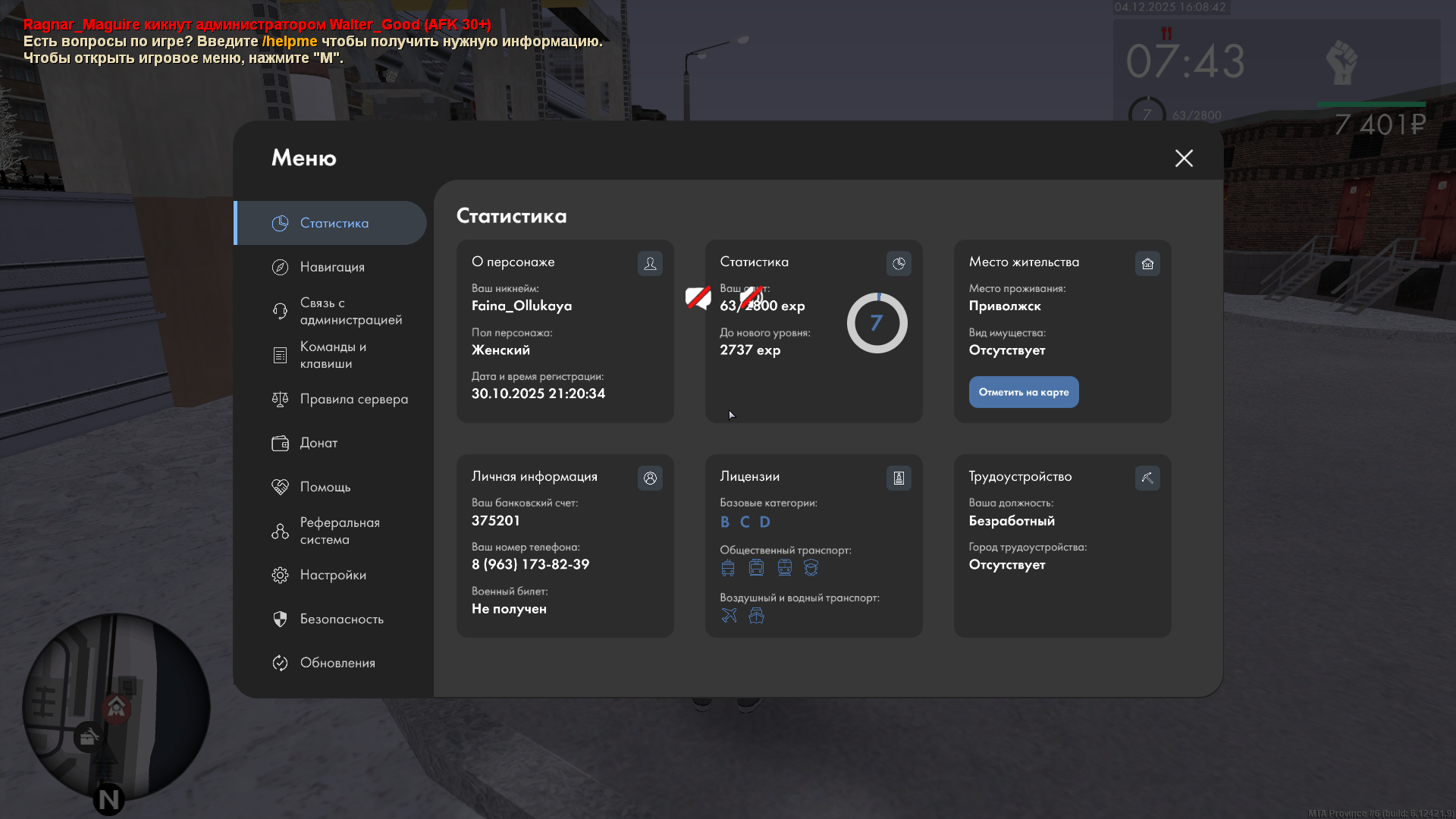Click the pie chart icon in Статистика card
The image size is (1456, 819).
pyautogui.click(x=899, y=263)
